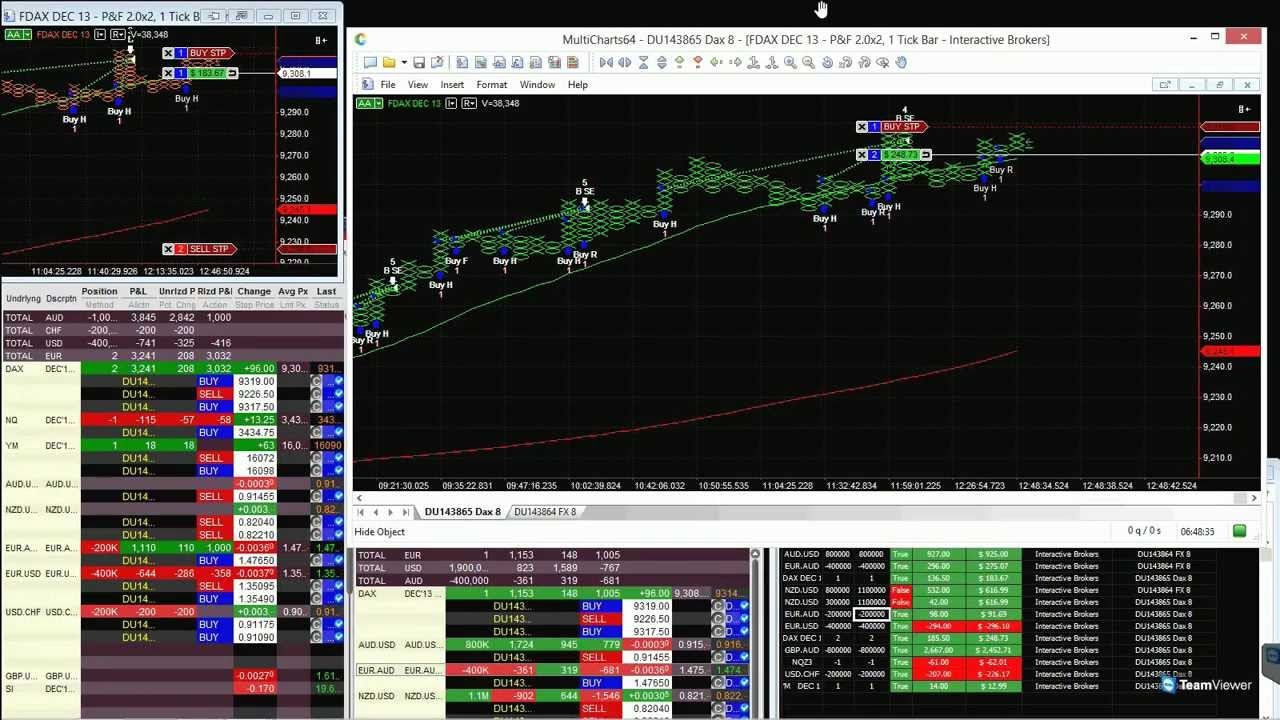Cancel SELL STP order in small left chart
Image resolution: width=1280 pixels, height=720 pixels.
click(x=168, y=249)
